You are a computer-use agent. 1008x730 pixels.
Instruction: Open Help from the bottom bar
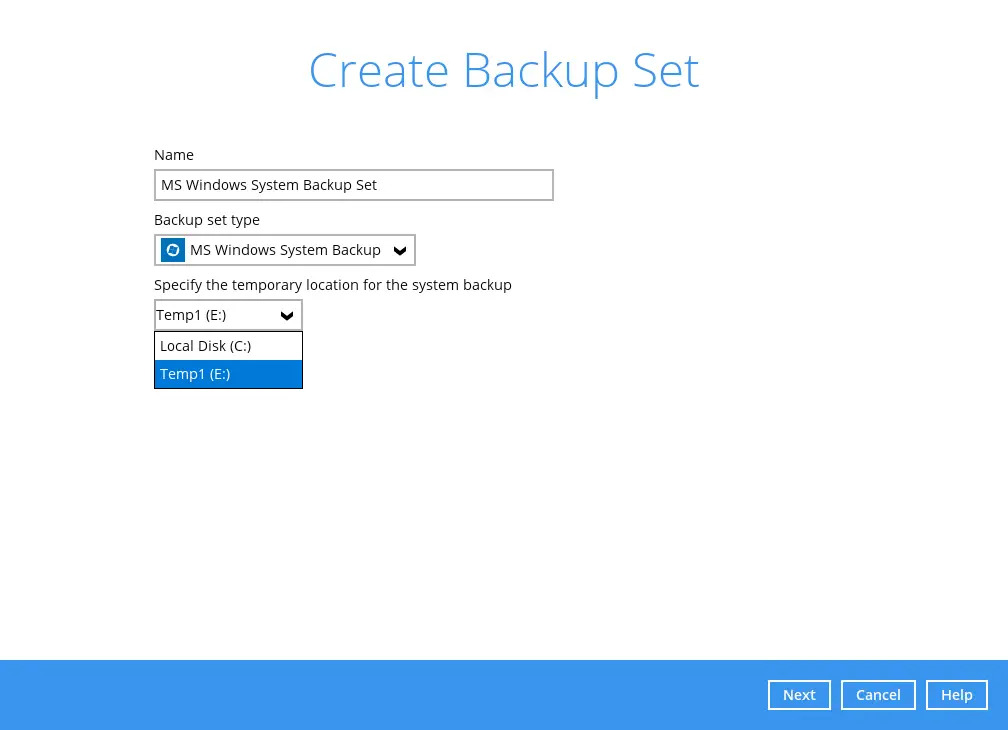[x=956, y=695]
